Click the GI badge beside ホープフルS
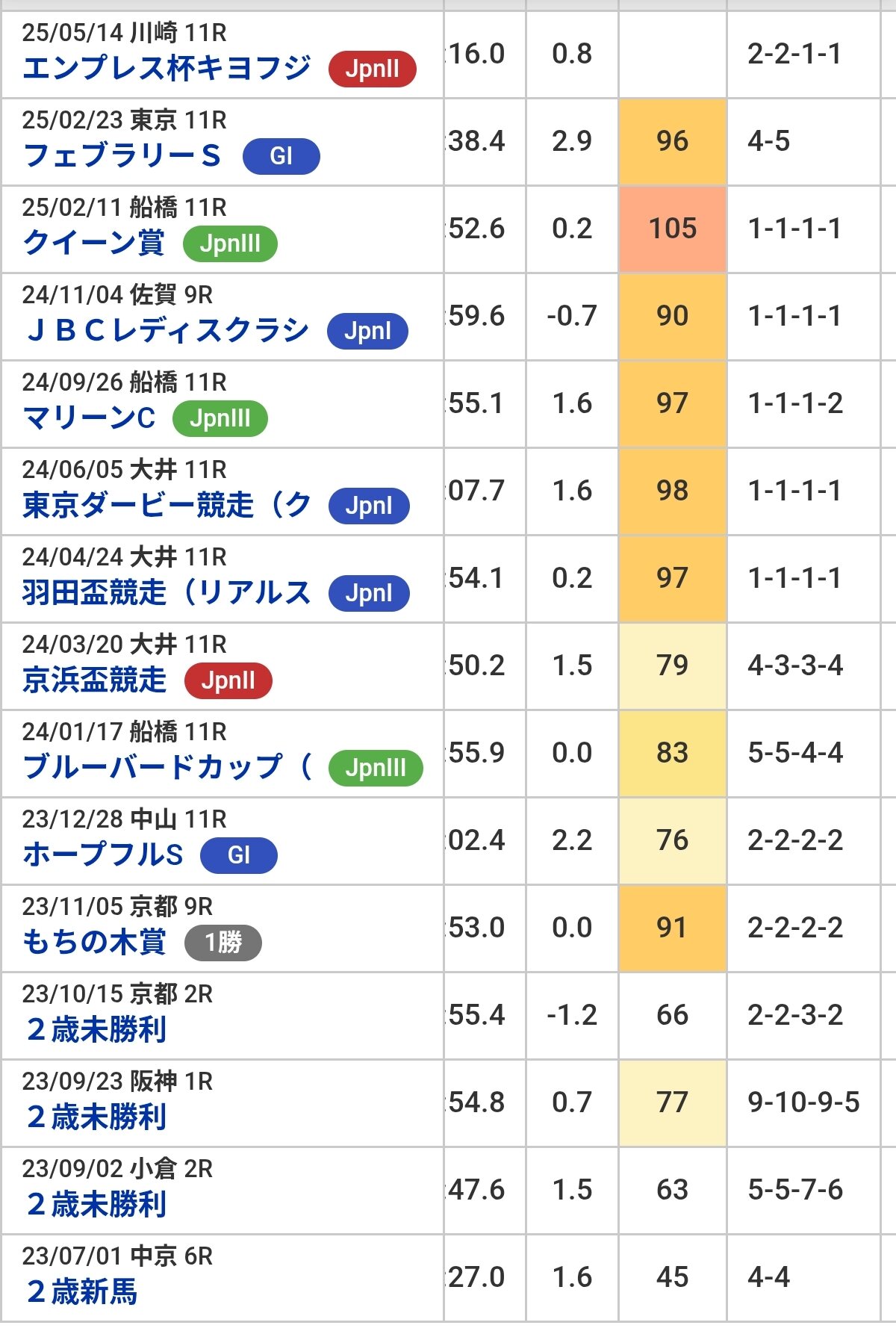896x1337 pixels. click(239, 855)
